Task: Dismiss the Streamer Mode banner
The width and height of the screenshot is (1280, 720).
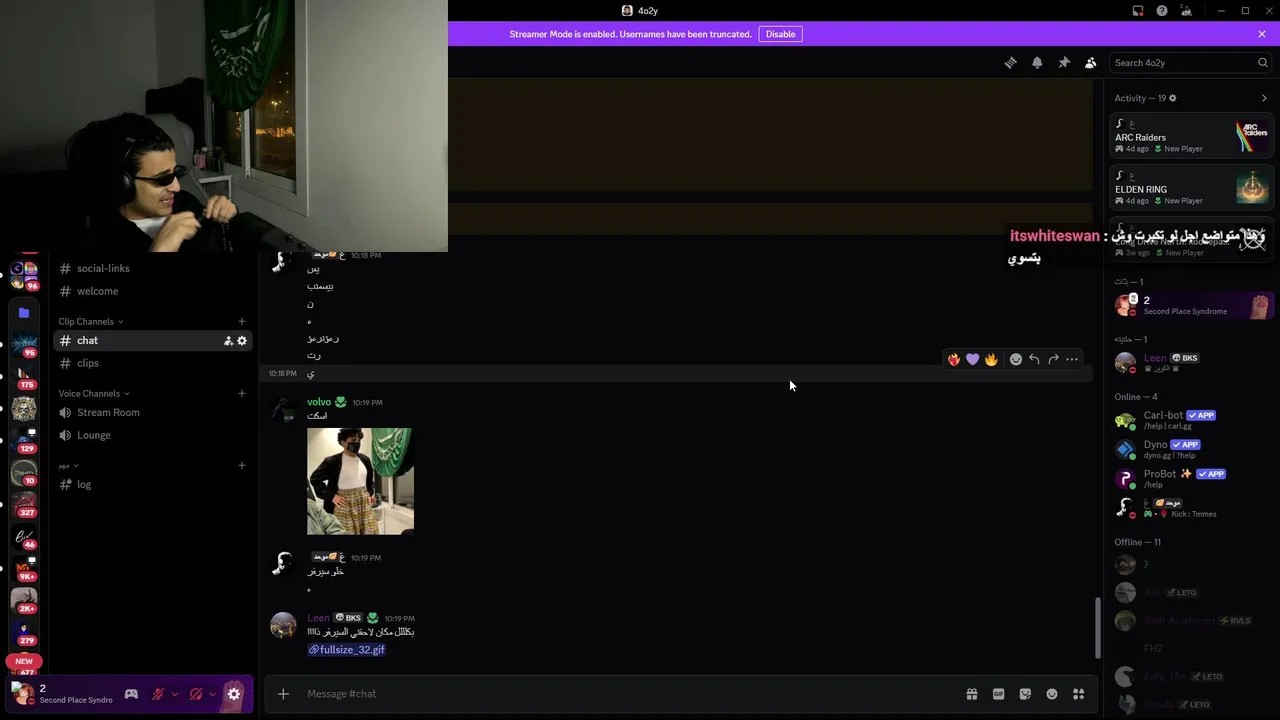Action: tap(1262, 34)
